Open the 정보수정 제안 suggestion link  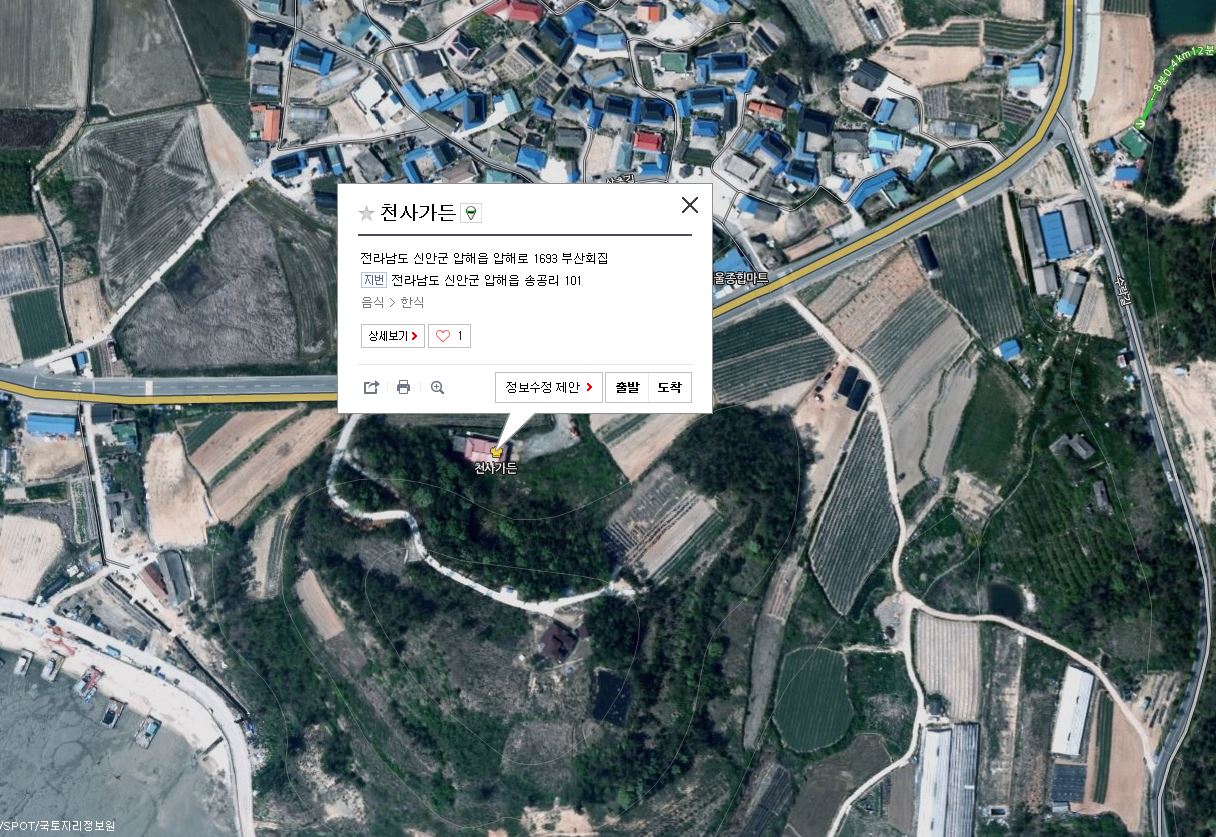point(548,387)
